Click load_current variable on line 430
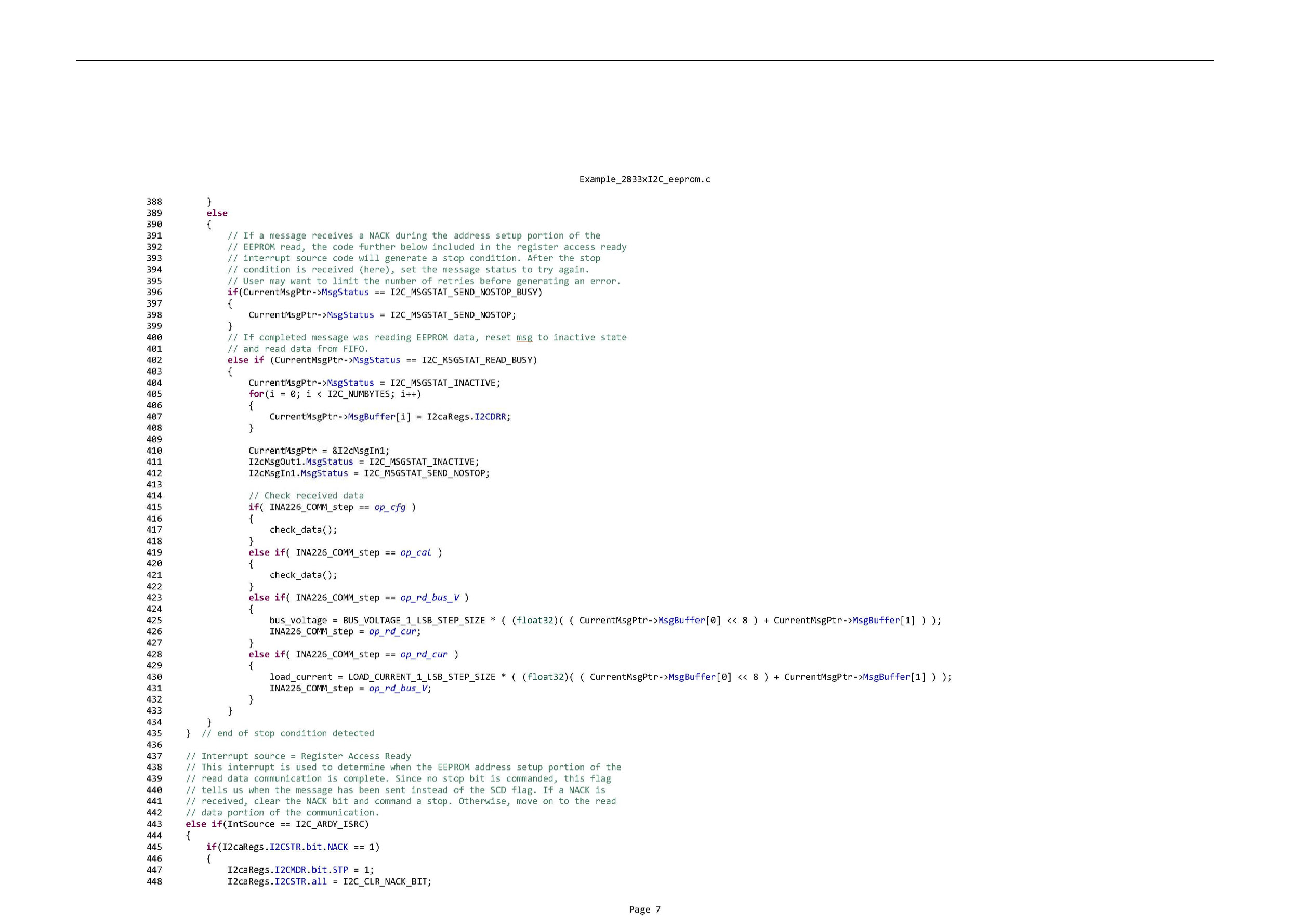 click(300, 677)
